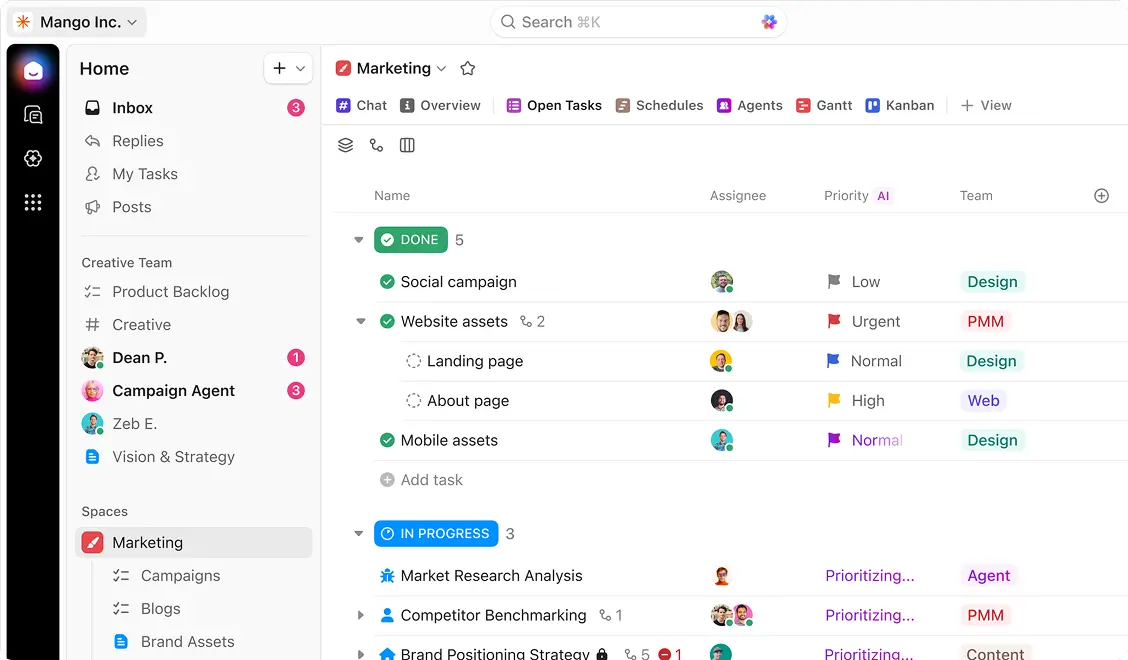Toggle completion on the Landing page subtask

(414, 361)
